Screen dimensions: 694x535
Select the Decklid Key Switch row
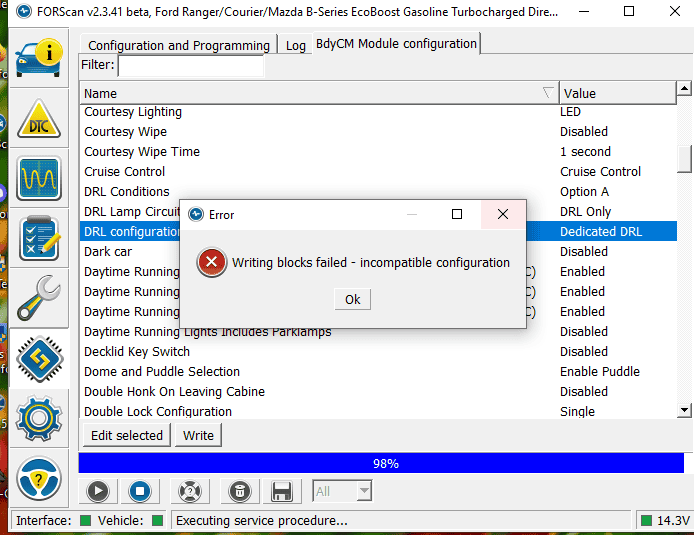378,351
